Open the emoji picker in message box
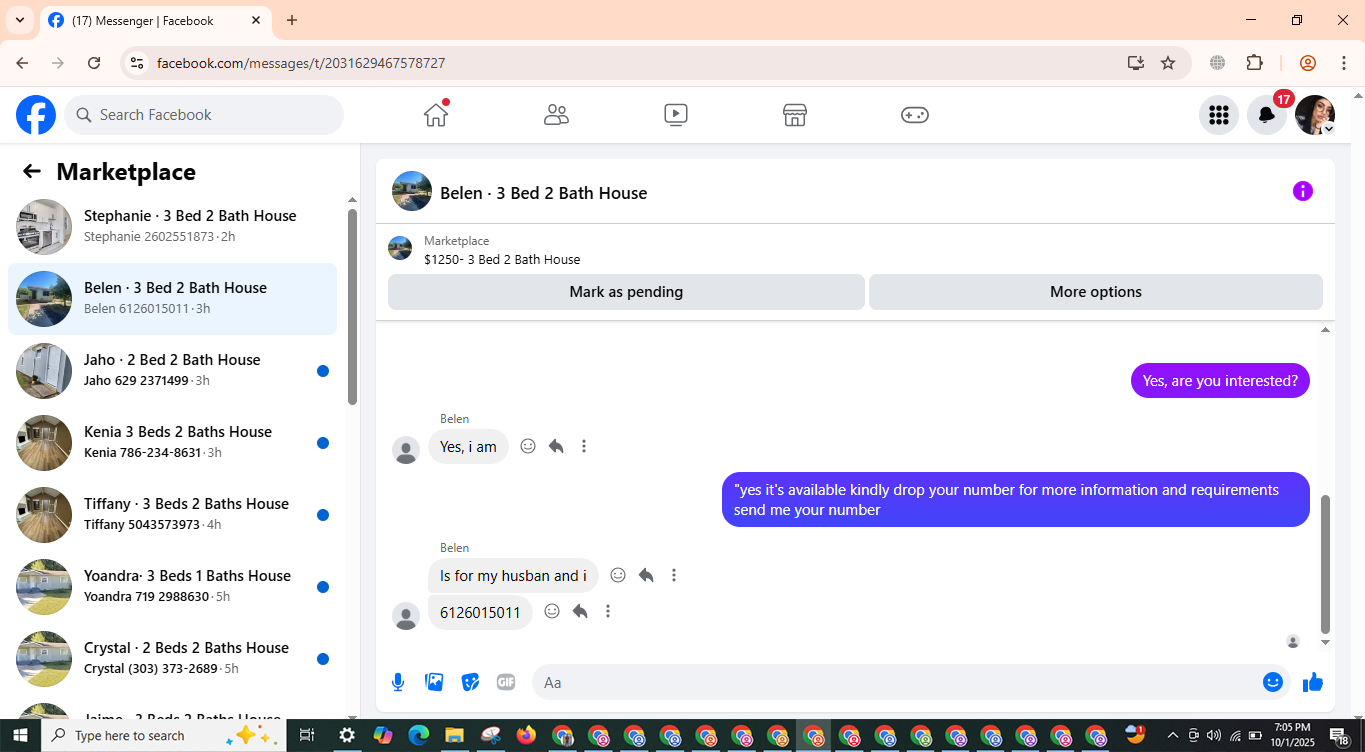Viewport: 1365px width, 752px height. pos(1273,682)
